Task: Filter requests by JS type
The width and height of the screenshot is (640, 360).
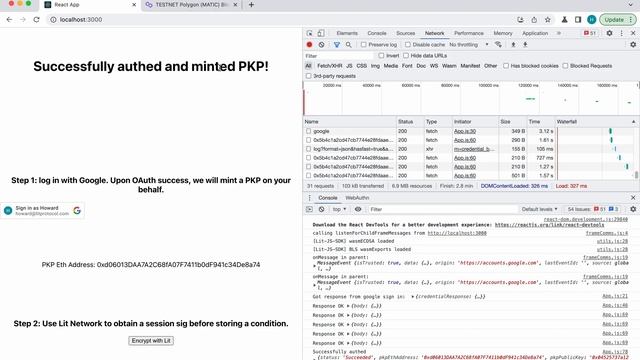Action: [x=349, y=66]
